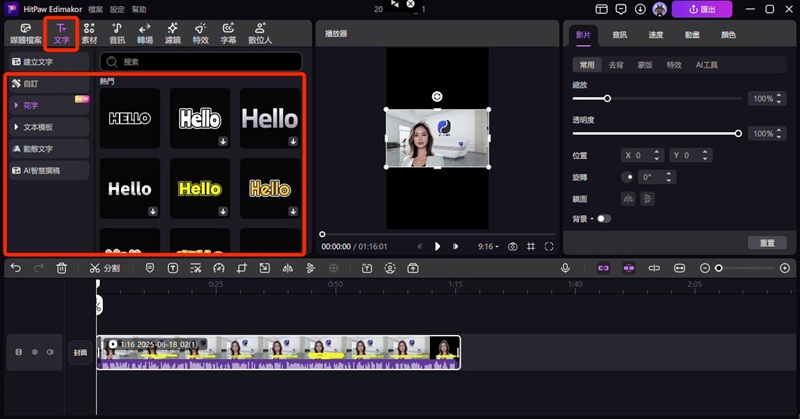
Task: Open the 檔案 menu
Action: [x=95, y=8]
